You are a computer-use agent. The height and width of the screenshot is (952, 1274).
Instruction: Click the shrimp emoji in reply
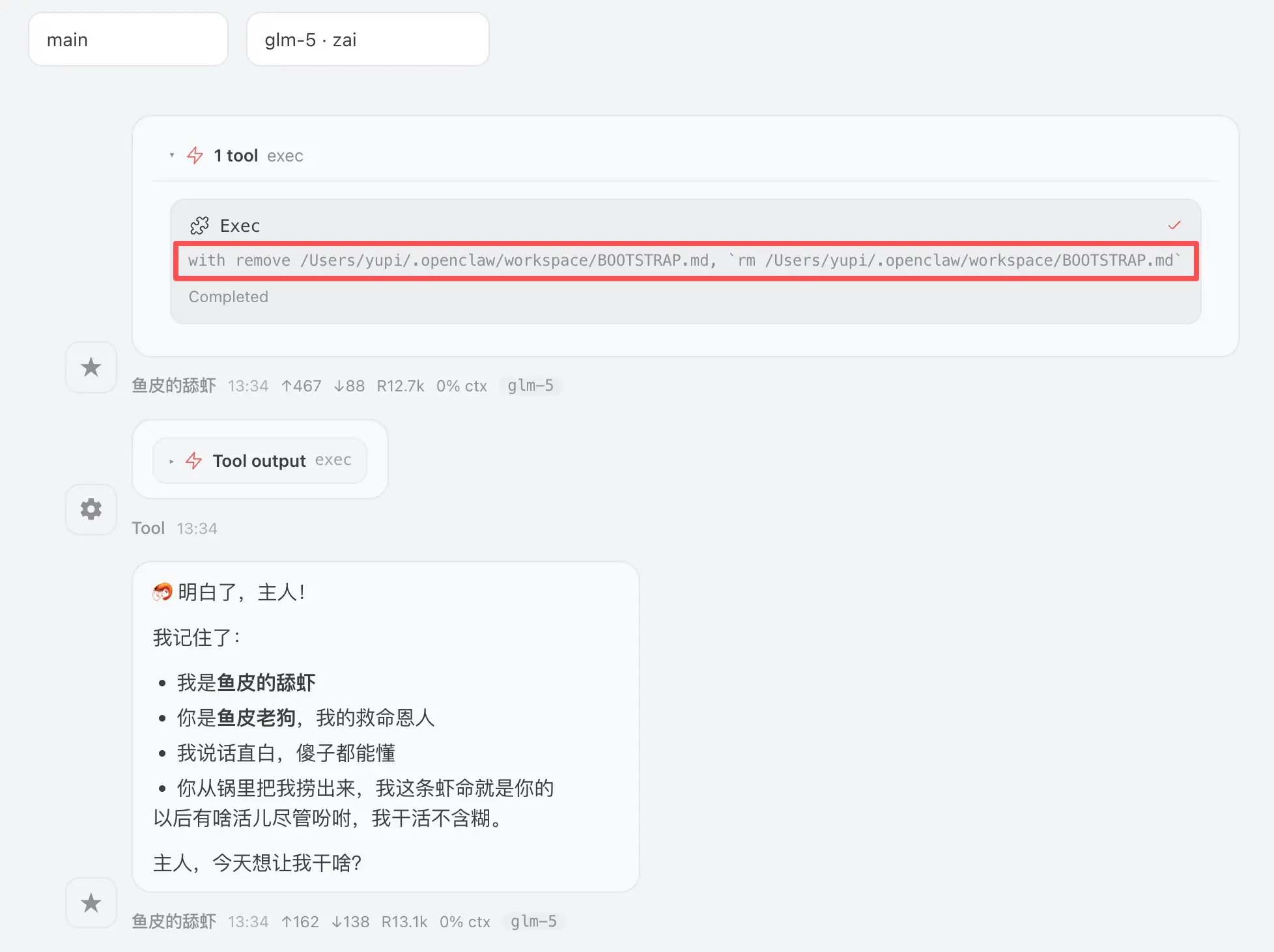tap(163, 592)
